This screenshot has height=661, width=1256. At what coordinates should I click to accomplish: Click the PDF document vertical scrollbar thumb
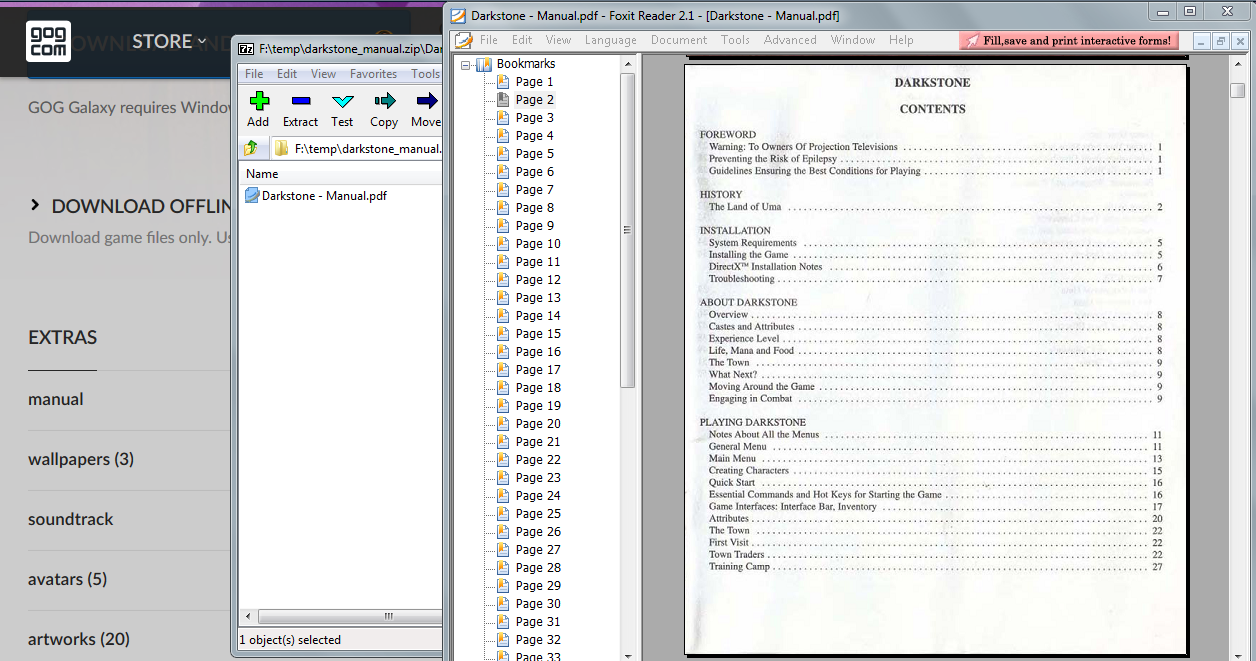[x=1238, y=91]
